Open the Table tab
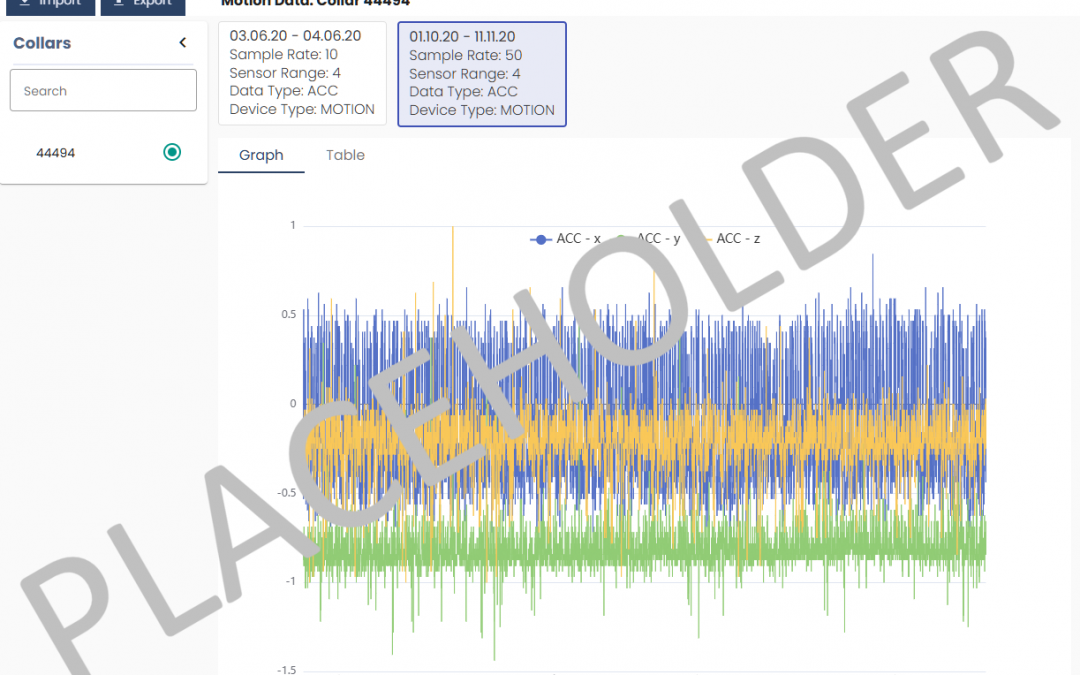The width and height of the screenshot is (1080, 675). 345,155
